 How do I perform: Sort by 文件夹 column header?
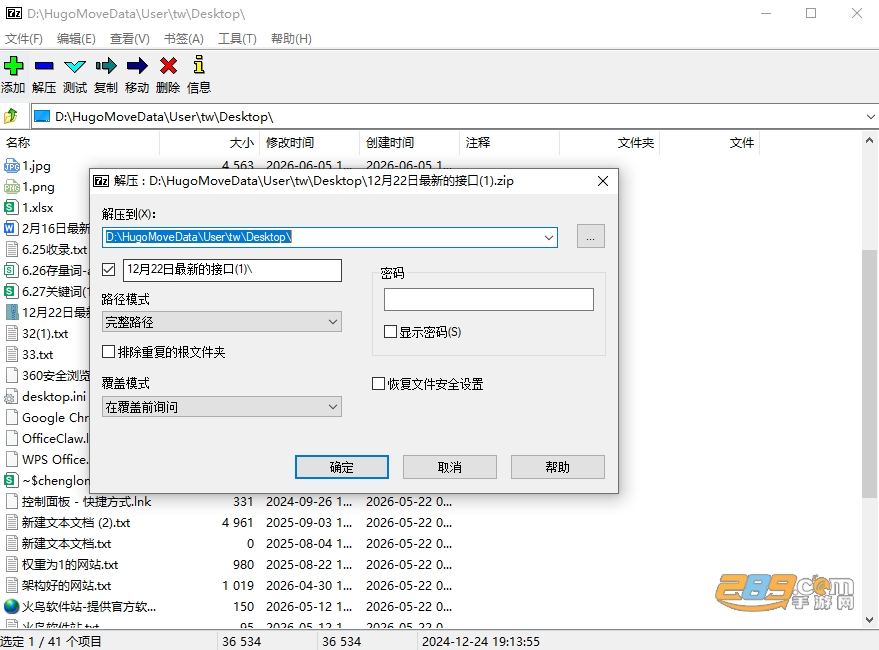coord(610,142)
